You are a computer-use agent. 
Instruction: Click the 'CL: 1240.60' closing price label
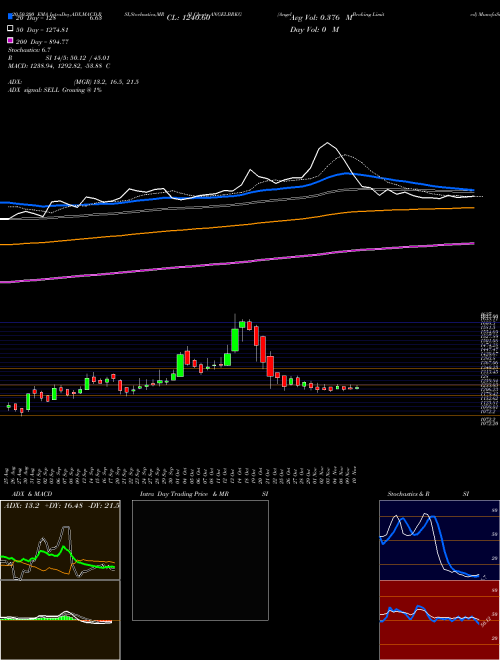(x=188, y=18)
